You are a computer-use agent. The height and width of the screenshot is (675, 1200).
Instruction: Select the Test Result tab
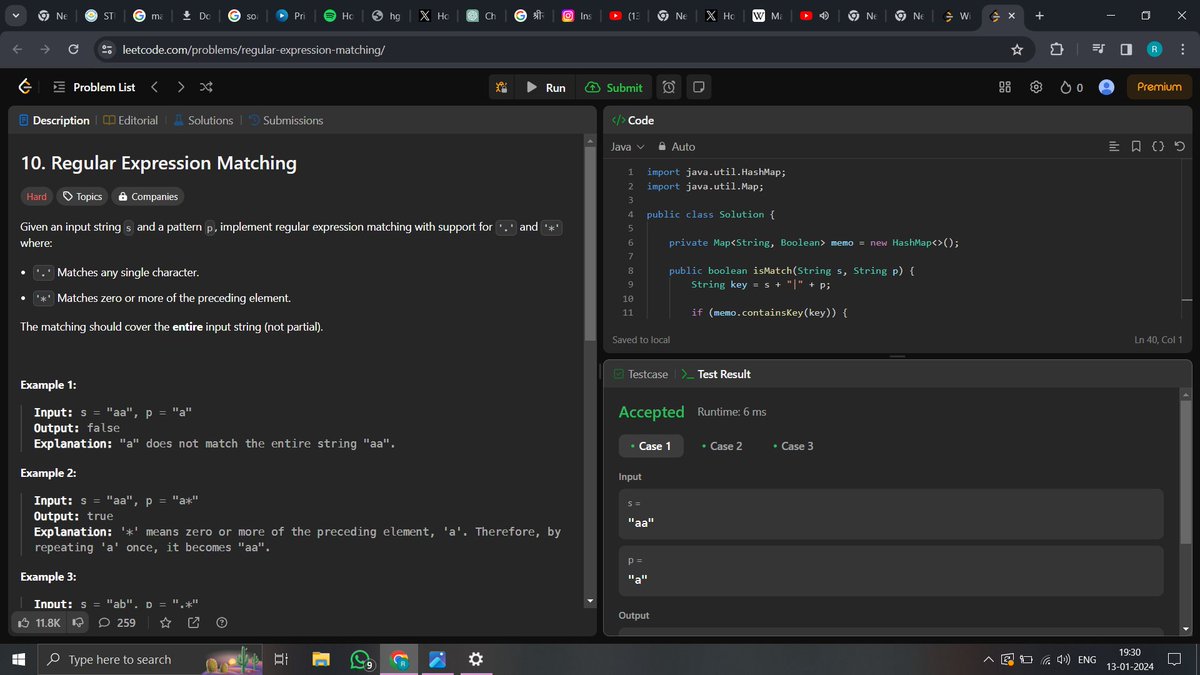coord(716,374)
